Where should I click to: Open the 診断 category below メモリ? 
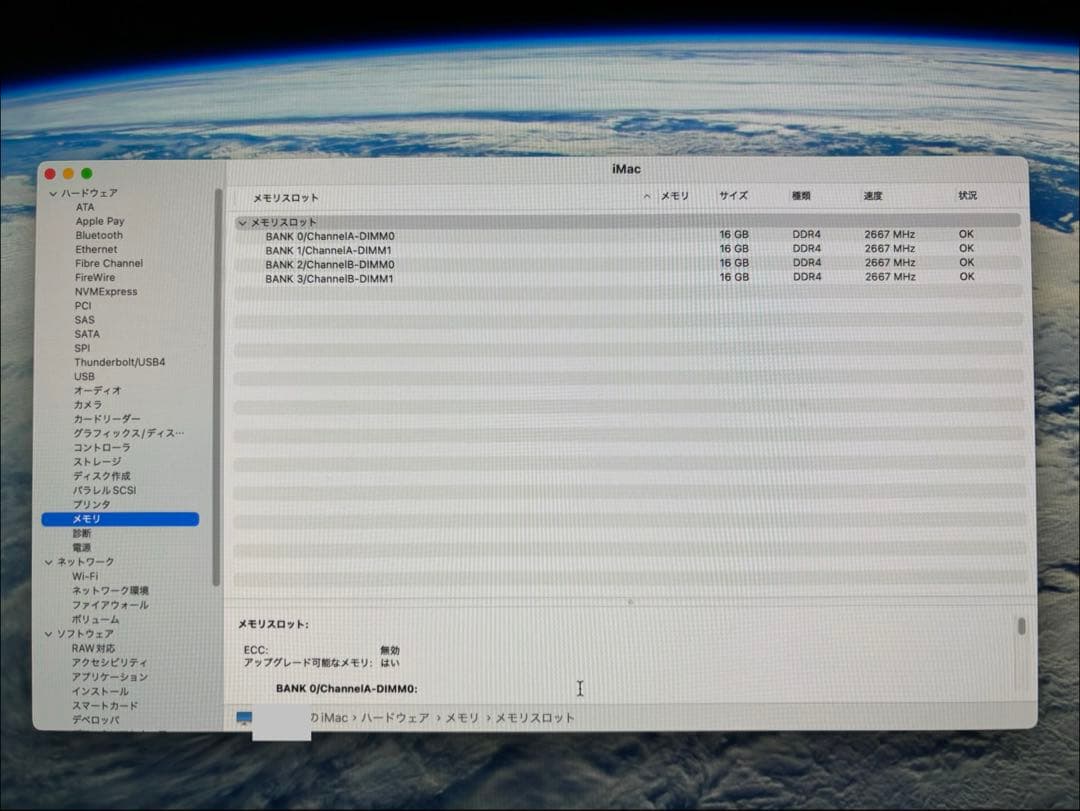point(83,533)
